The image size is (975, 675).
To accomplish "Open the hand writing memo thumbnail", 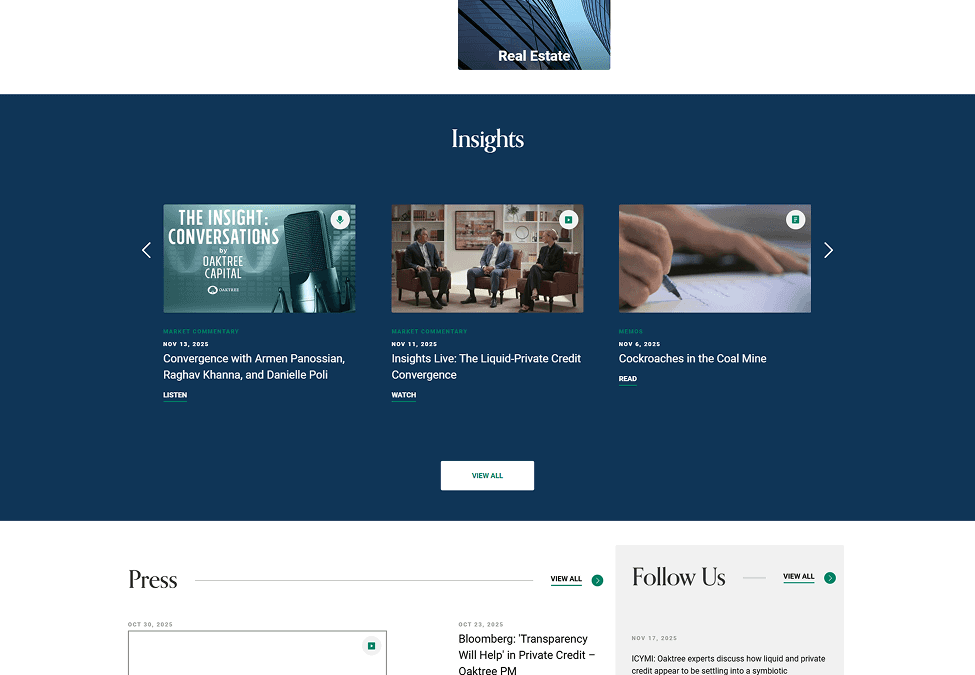I will [x=714, y=259].
